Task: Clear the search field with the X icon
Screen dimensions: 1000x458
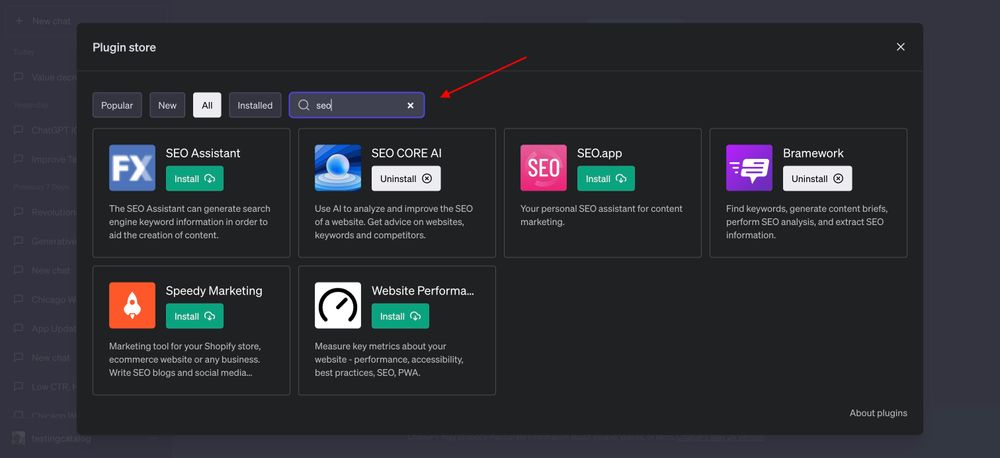Action: coord(410,105)
